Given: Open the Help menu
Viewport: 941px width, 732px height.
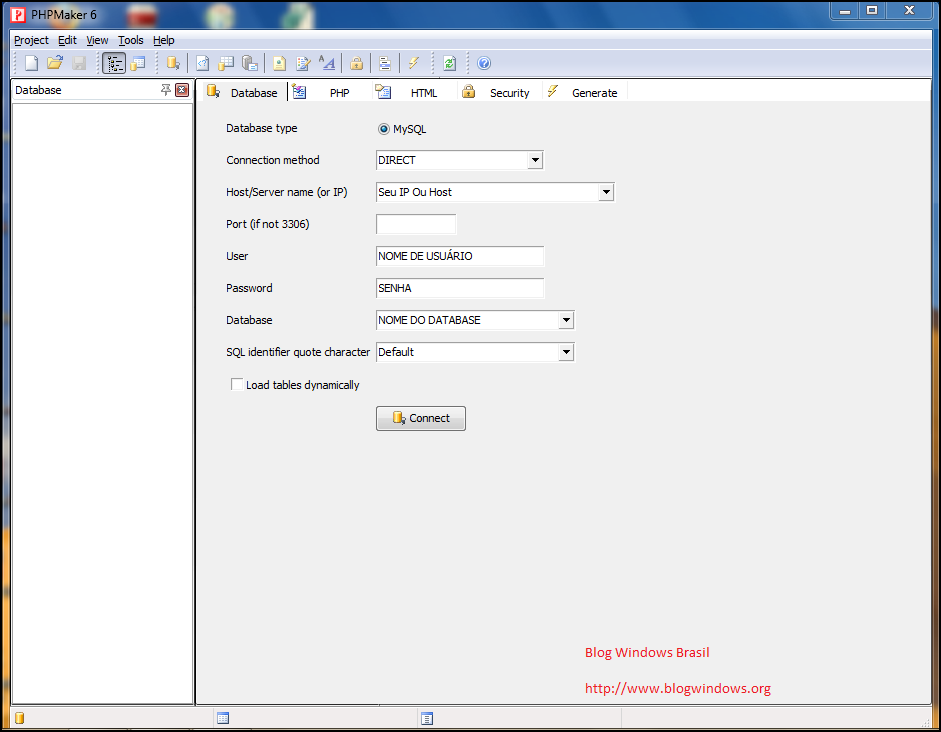Looking at the screenshot, I should (x=164, y=40).
